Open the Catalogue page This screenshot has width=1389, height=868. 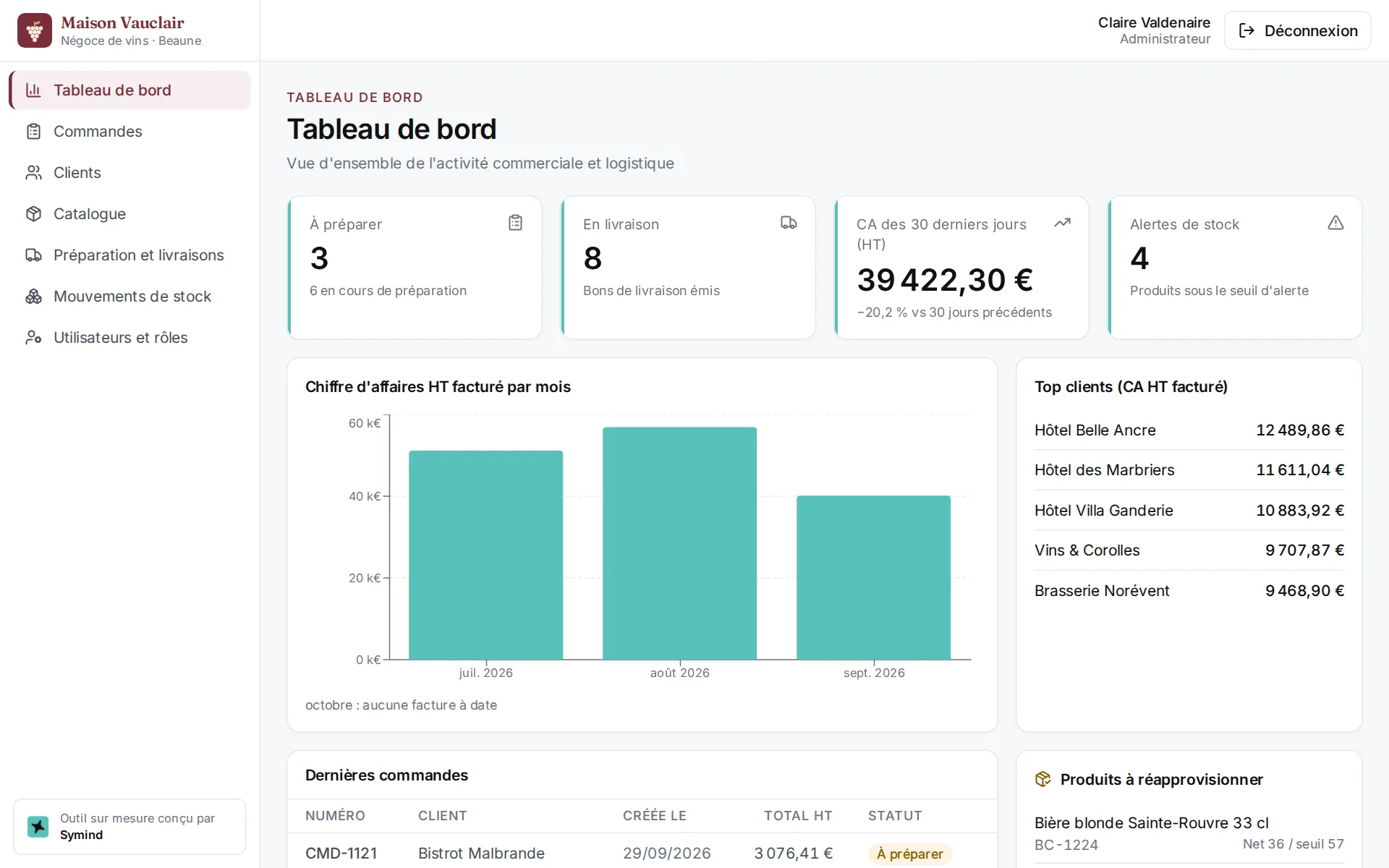click(x=129, y=214)
